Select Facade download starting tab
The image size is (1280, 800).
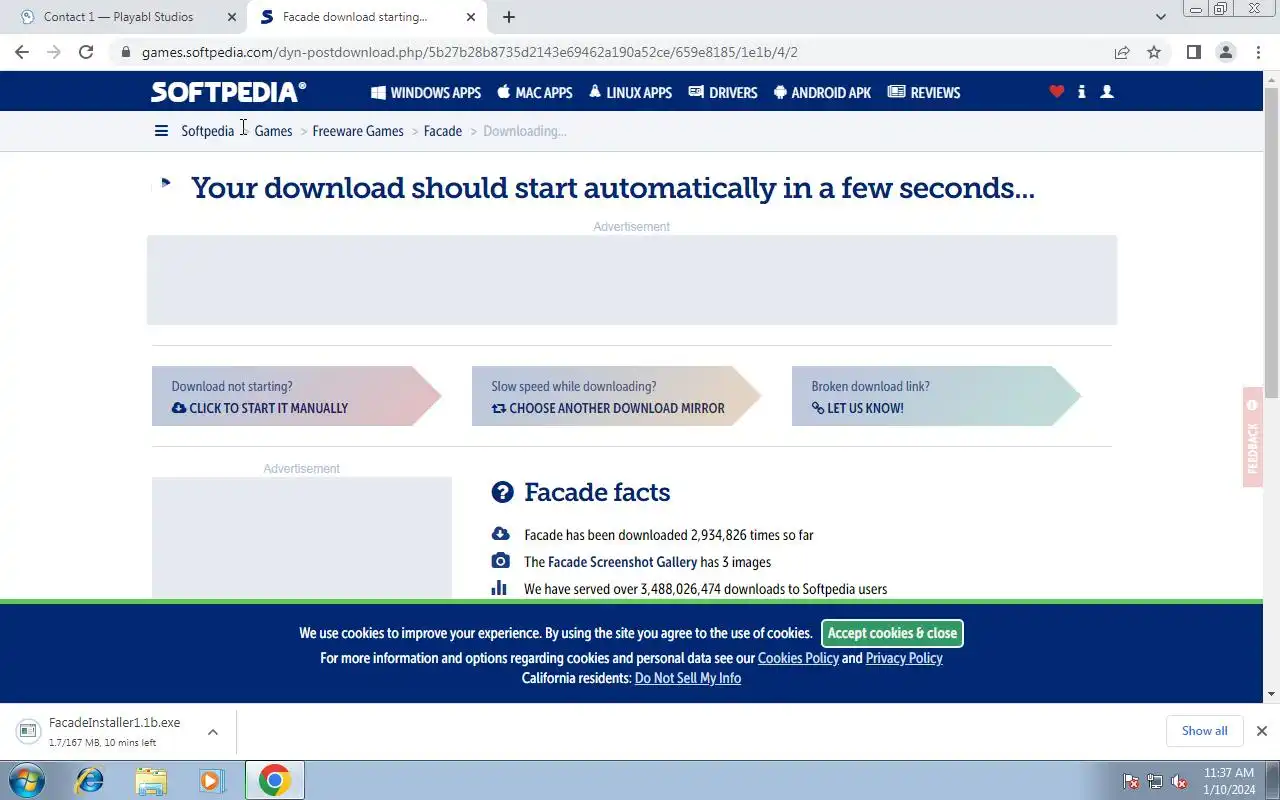tap(355, 17)
